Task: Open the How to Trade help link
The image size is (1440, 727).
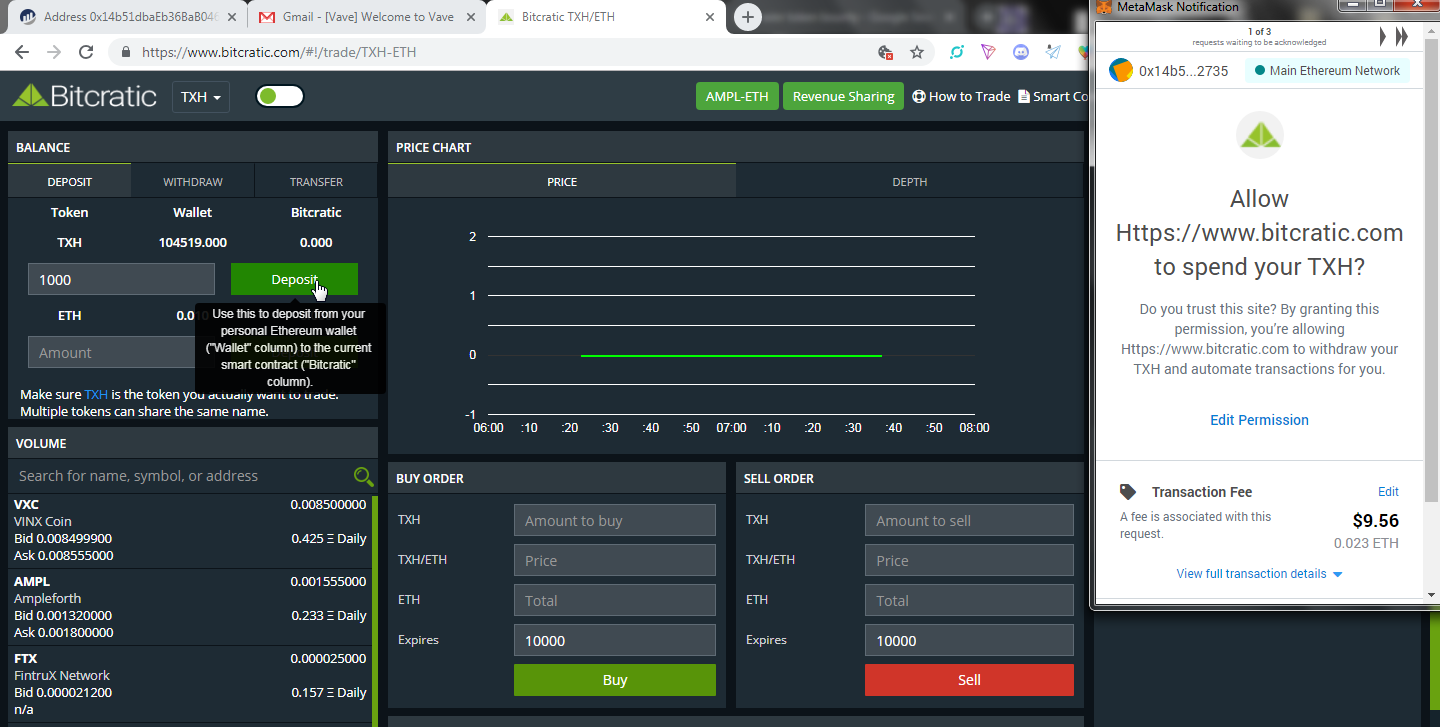Action: 961,96
